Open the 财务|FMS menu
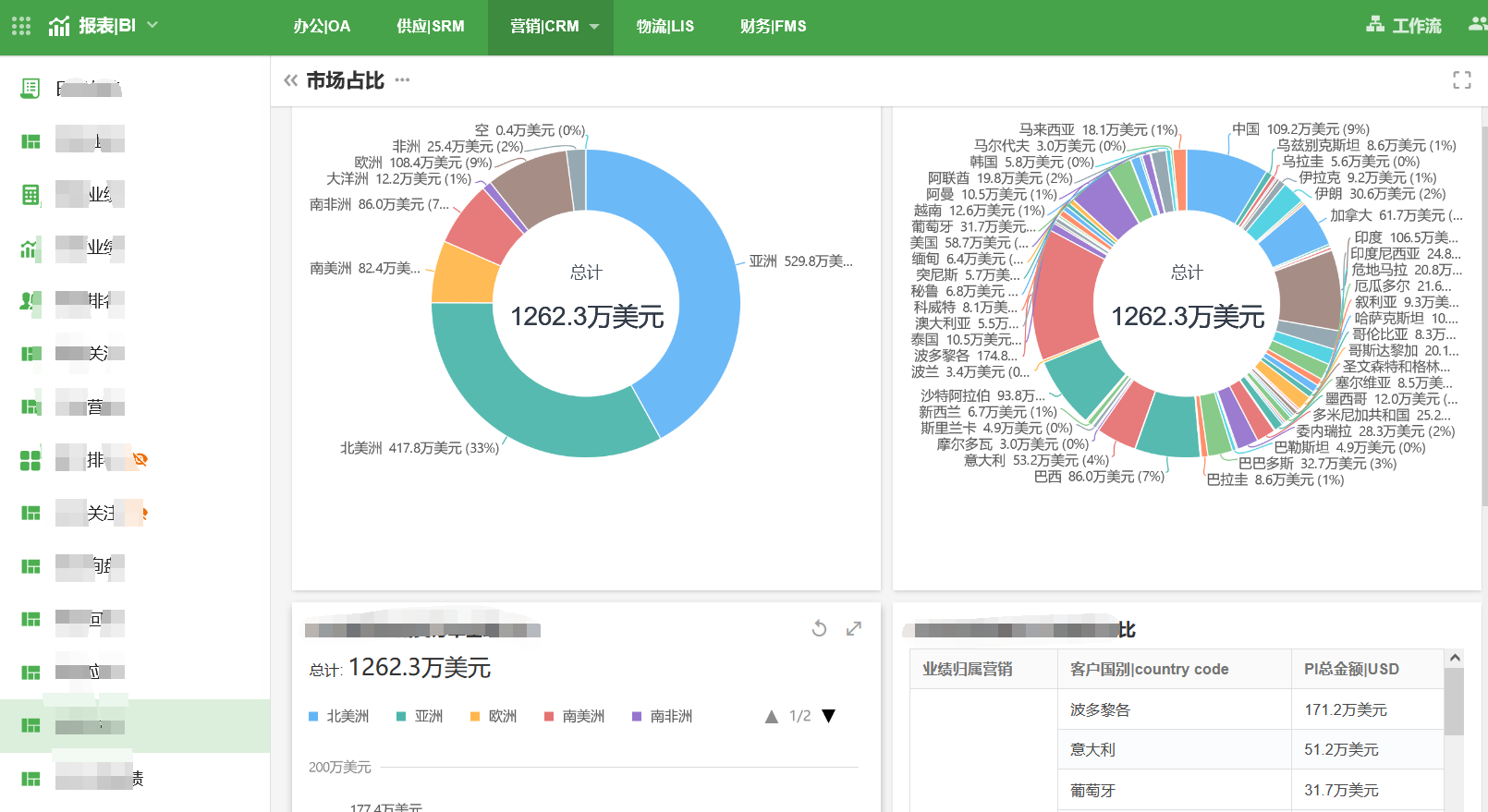This screenshot has width=1488, height=812. (x=773, y=26)
